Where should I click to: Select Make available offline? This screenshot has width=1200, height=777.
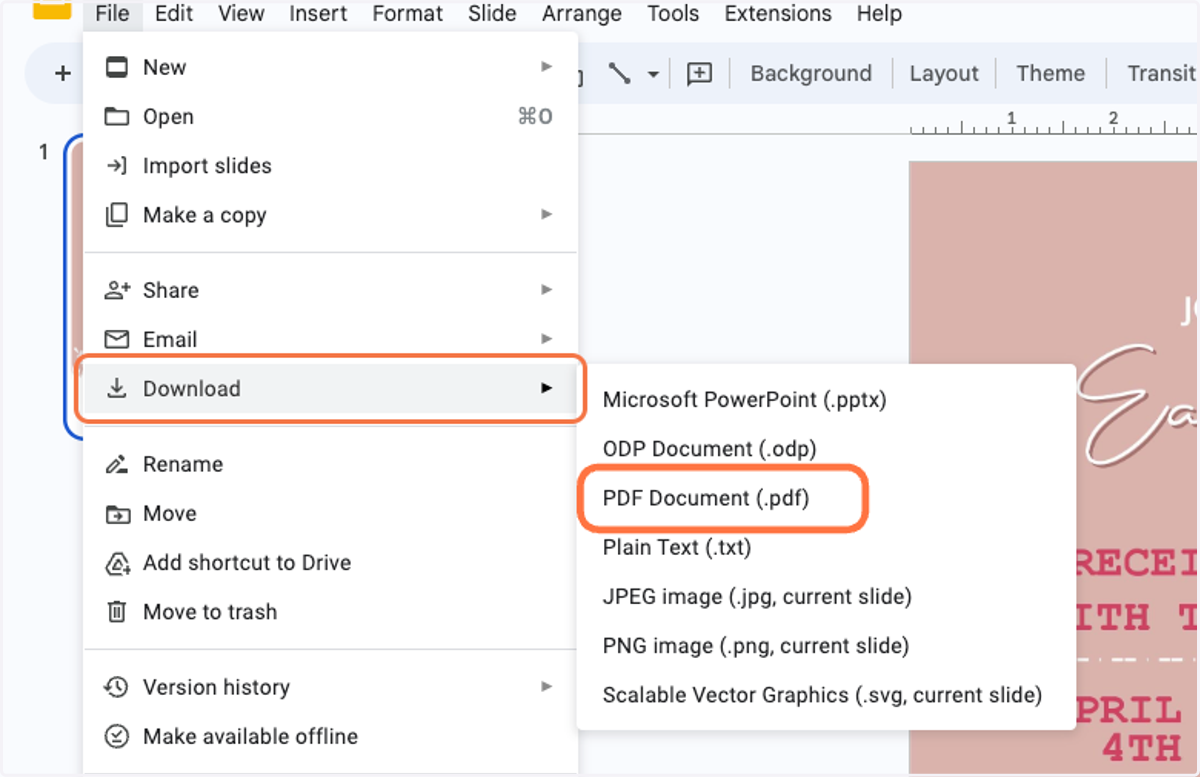(330, 737)
